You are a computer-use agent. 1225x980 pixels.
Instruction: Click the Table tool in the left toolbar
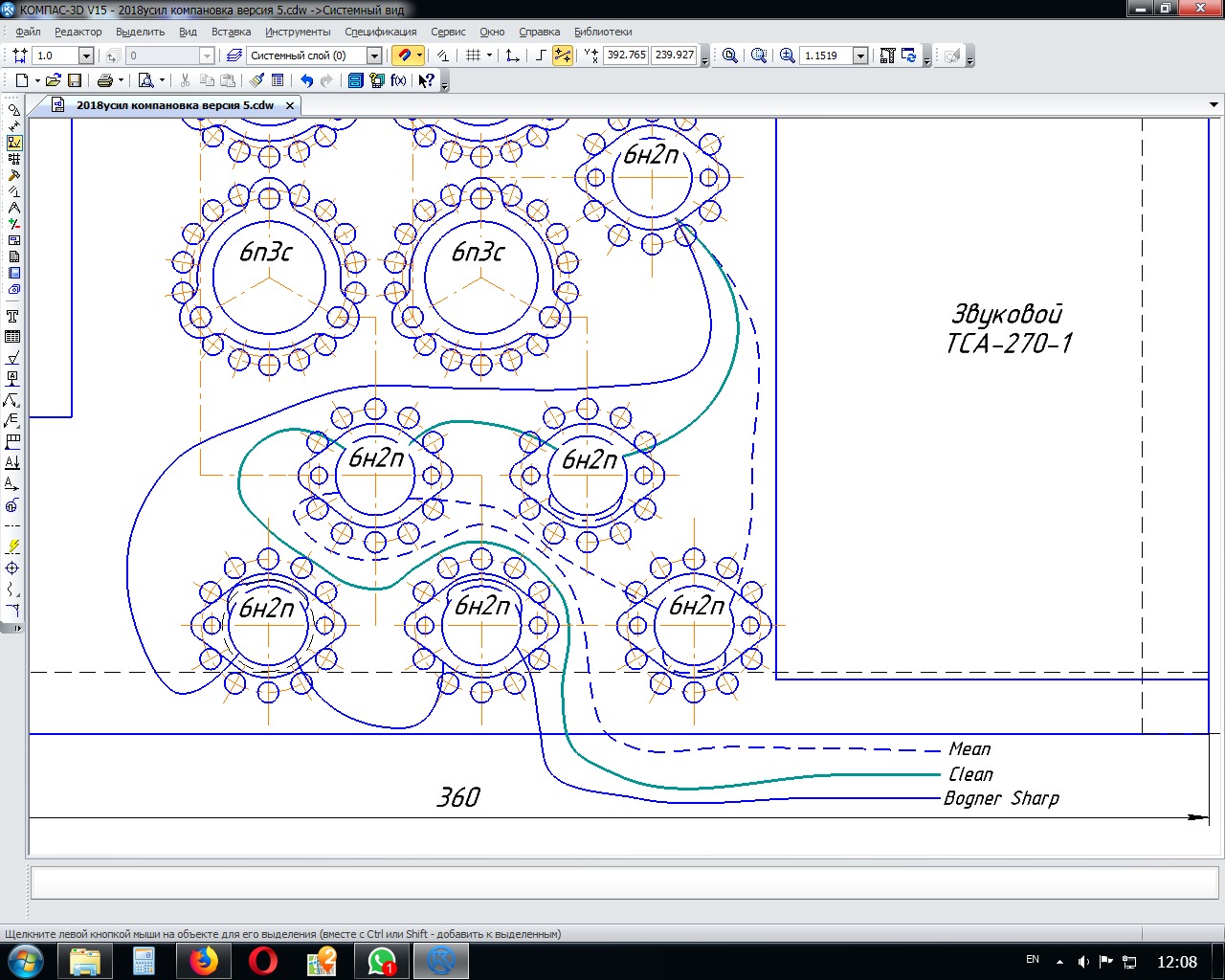click(12, 337)
